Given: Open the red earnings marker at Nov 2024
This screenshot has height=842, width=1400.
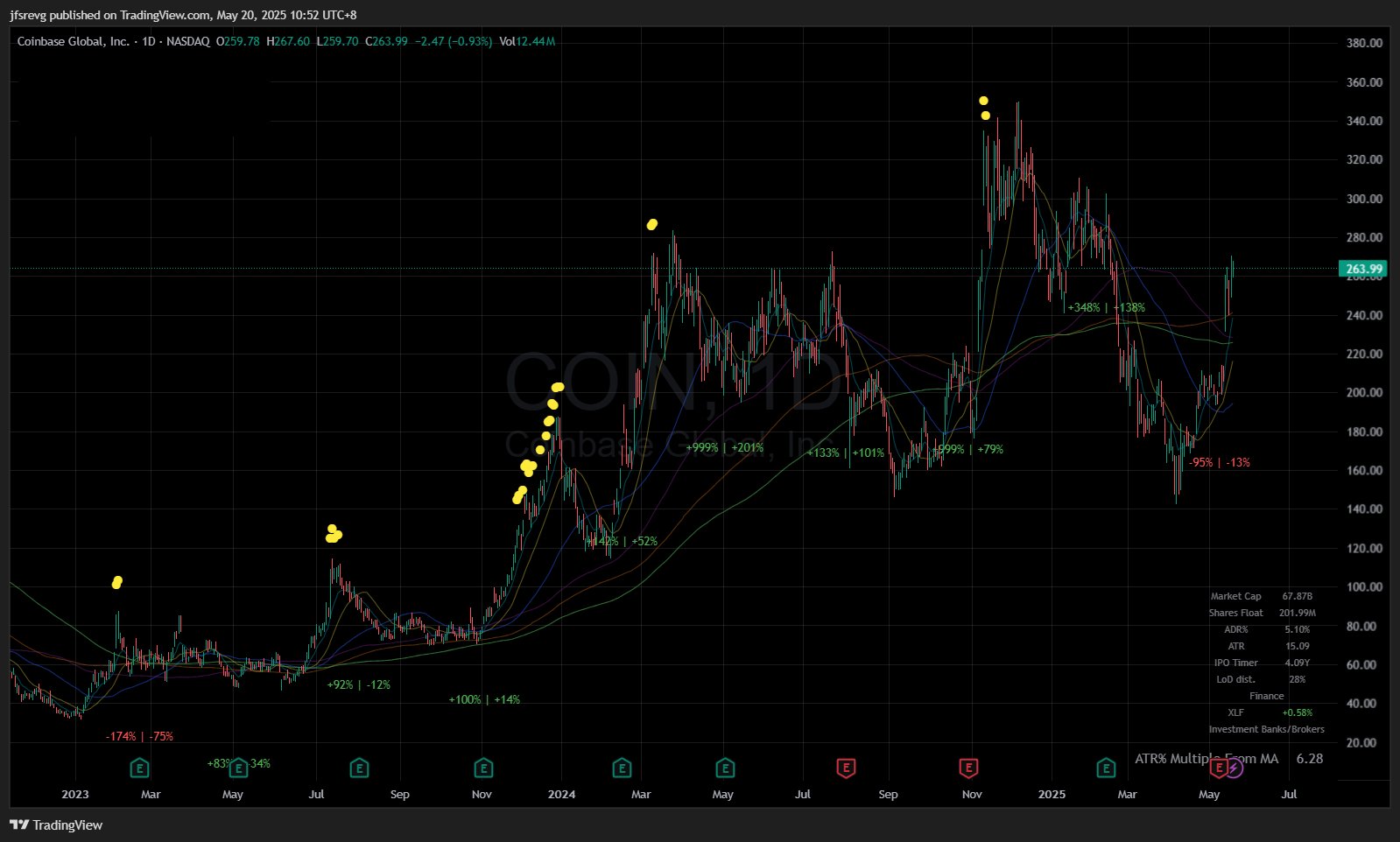Looking at the screenshot, I should [x=968, y=768].
